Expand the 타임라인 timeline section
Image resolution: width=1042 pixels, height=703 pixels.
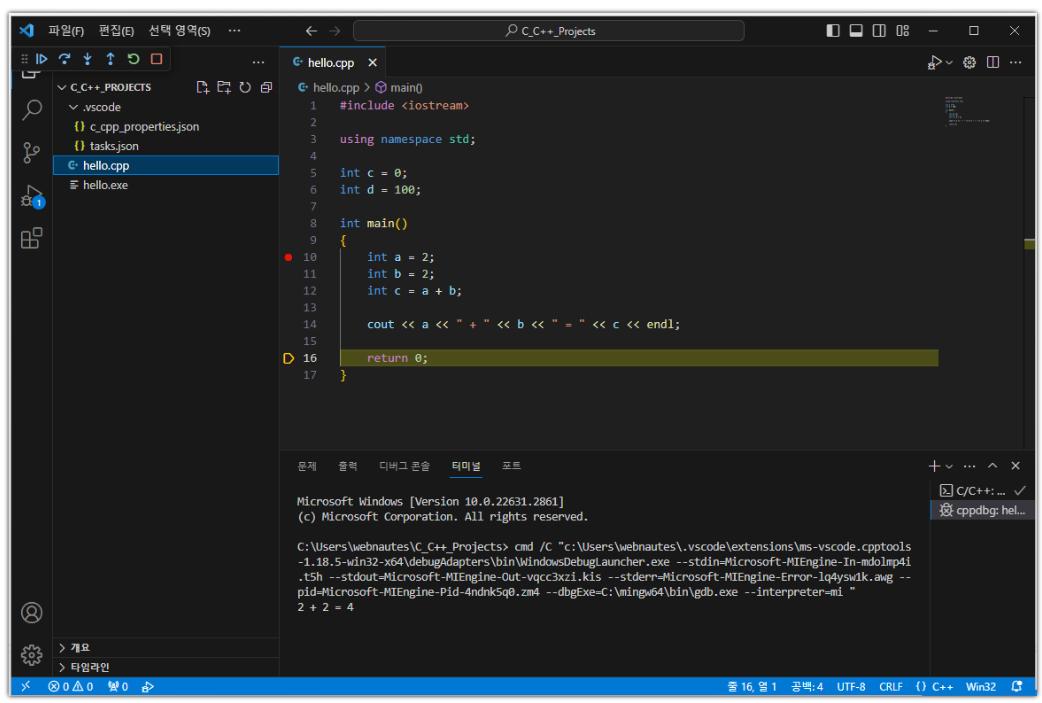(165, 666)
